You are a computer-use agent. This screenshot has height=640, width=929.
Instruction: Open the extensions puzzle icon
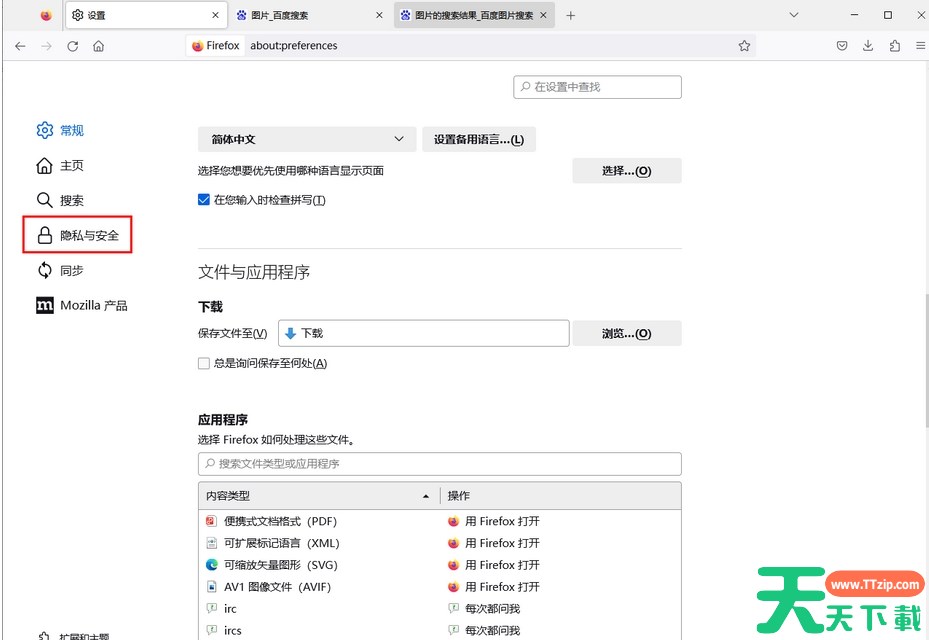click(894, 46)
